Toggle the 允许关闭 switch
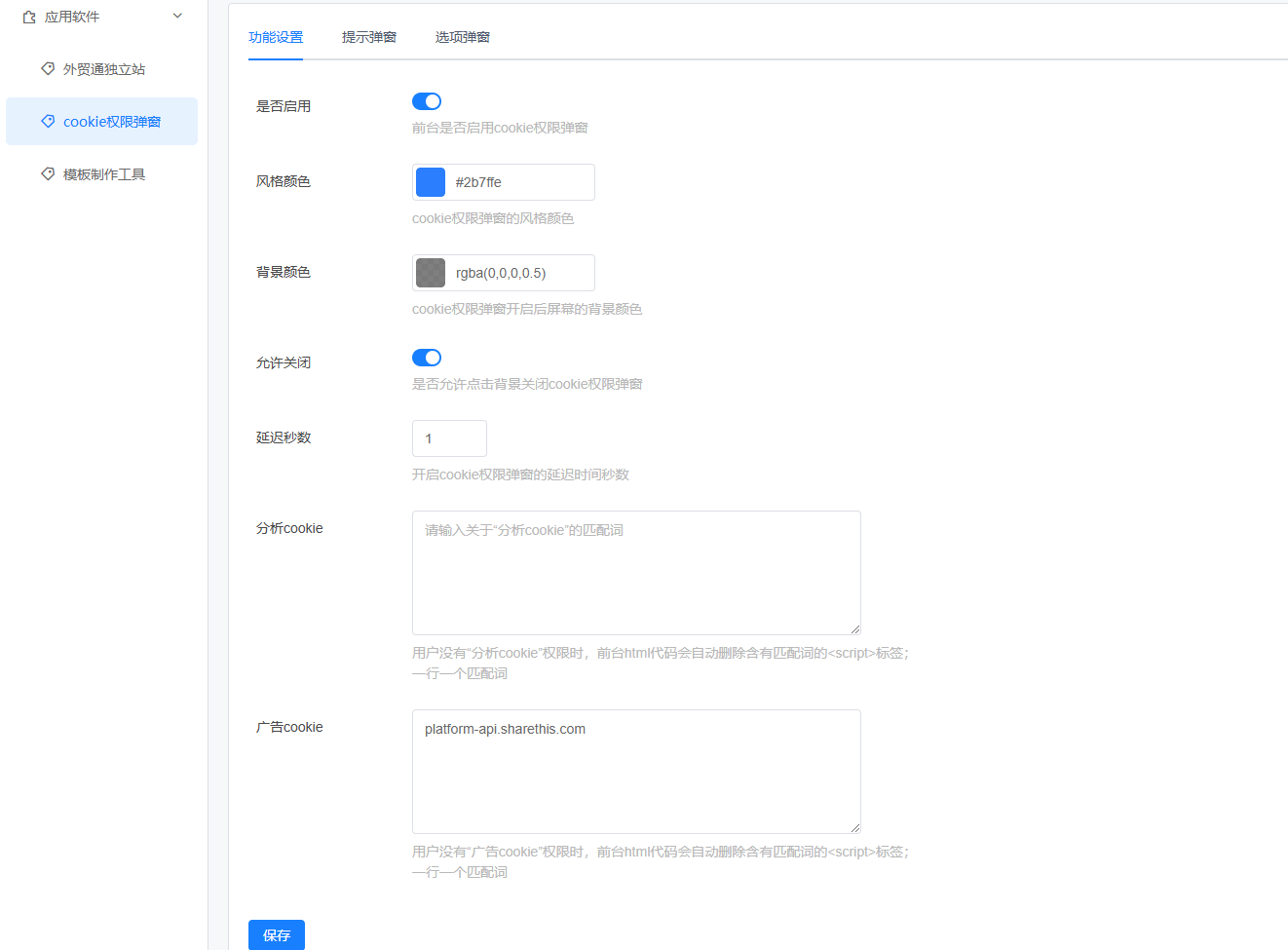 tap(427, 358)
